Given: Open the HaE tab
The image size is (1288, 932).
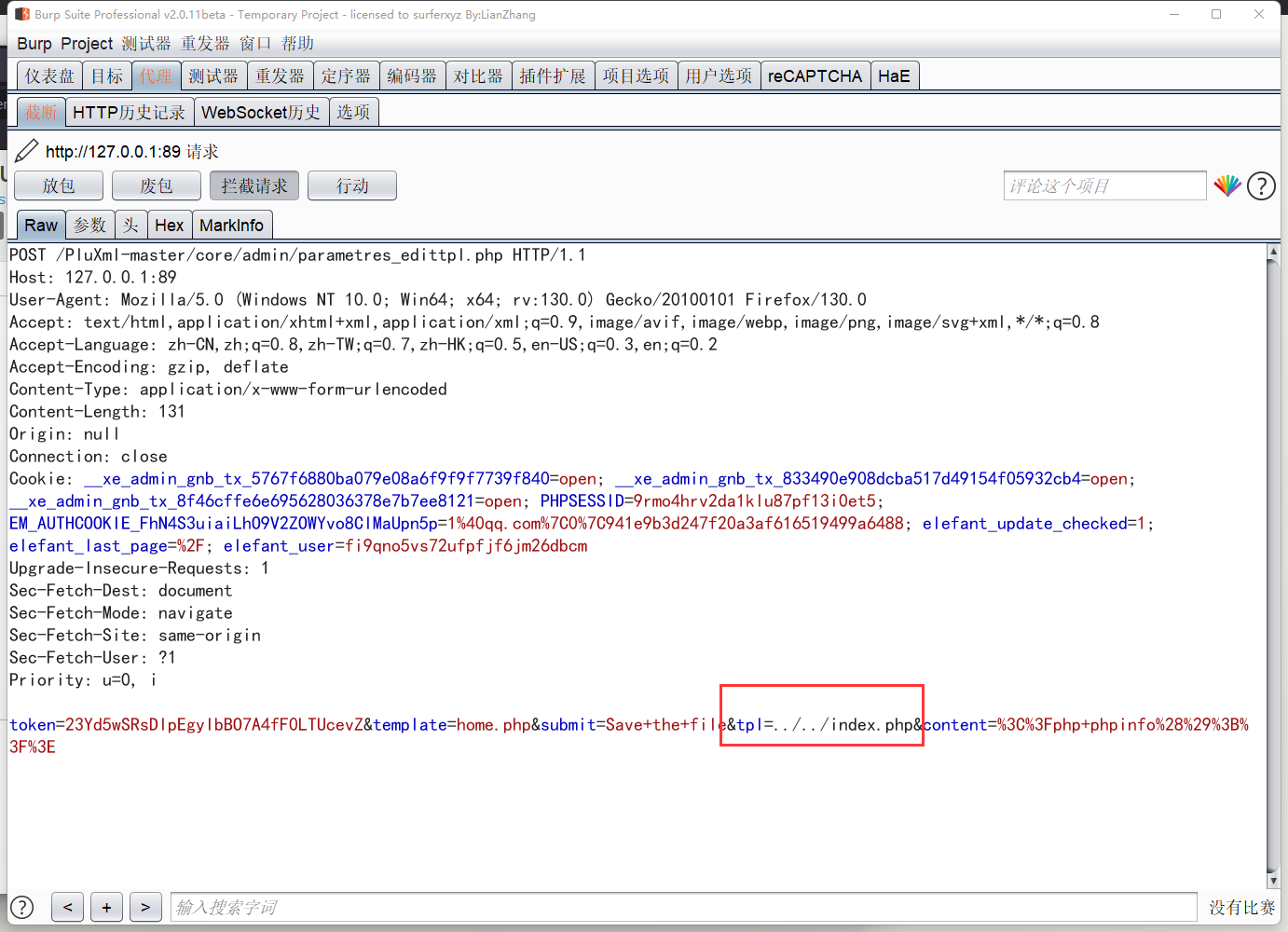Looking at the screenshot, I should click(x=894, y=76).
